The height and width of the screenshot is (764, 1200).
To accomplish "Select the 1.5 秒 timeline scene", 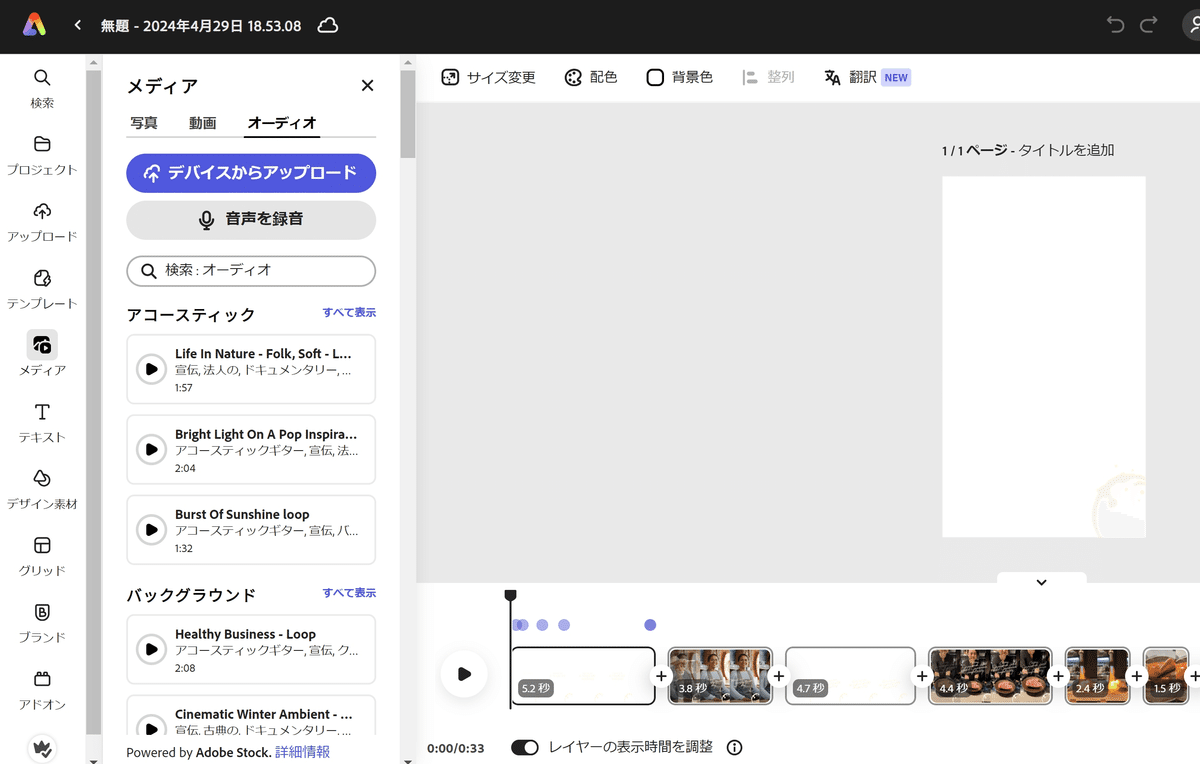I will 1166,676.
